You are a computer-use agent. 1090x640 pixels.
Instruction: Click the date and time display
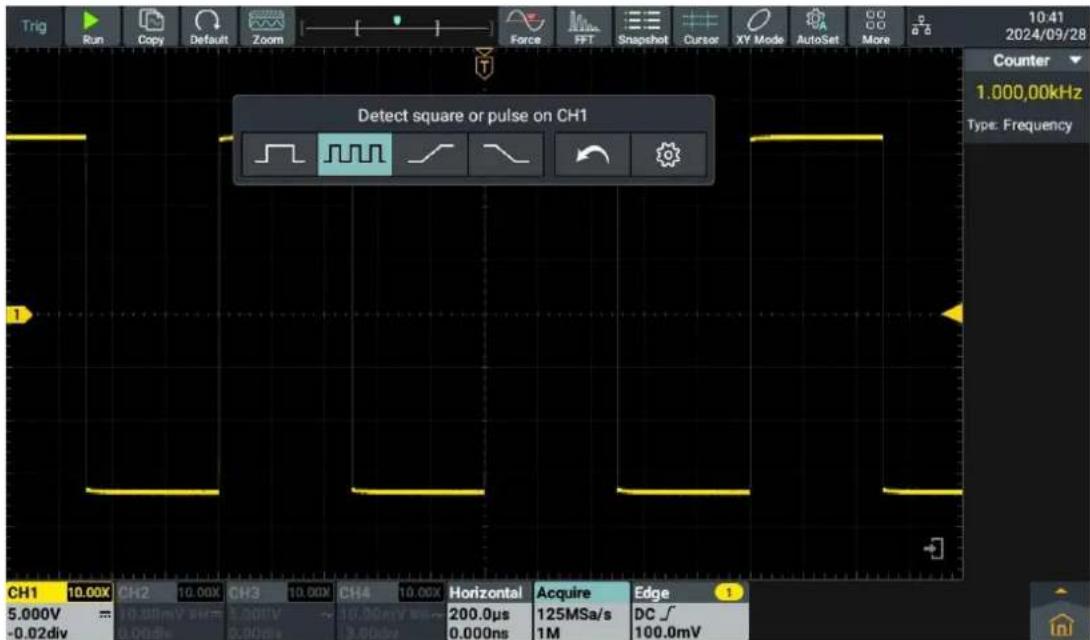coord(1046,26)
